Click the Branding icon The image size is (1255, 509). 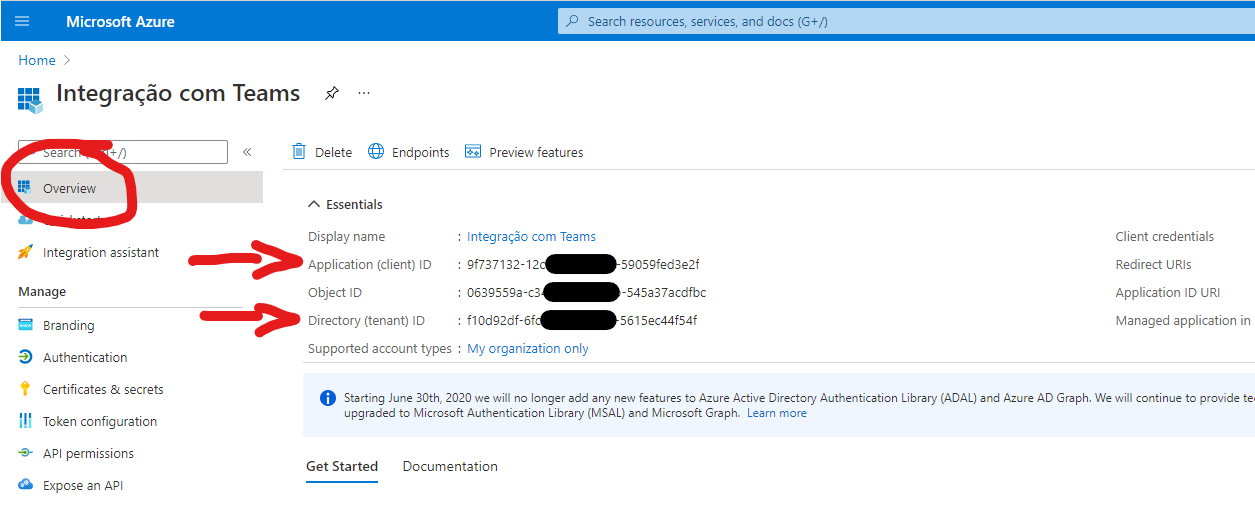25,325
